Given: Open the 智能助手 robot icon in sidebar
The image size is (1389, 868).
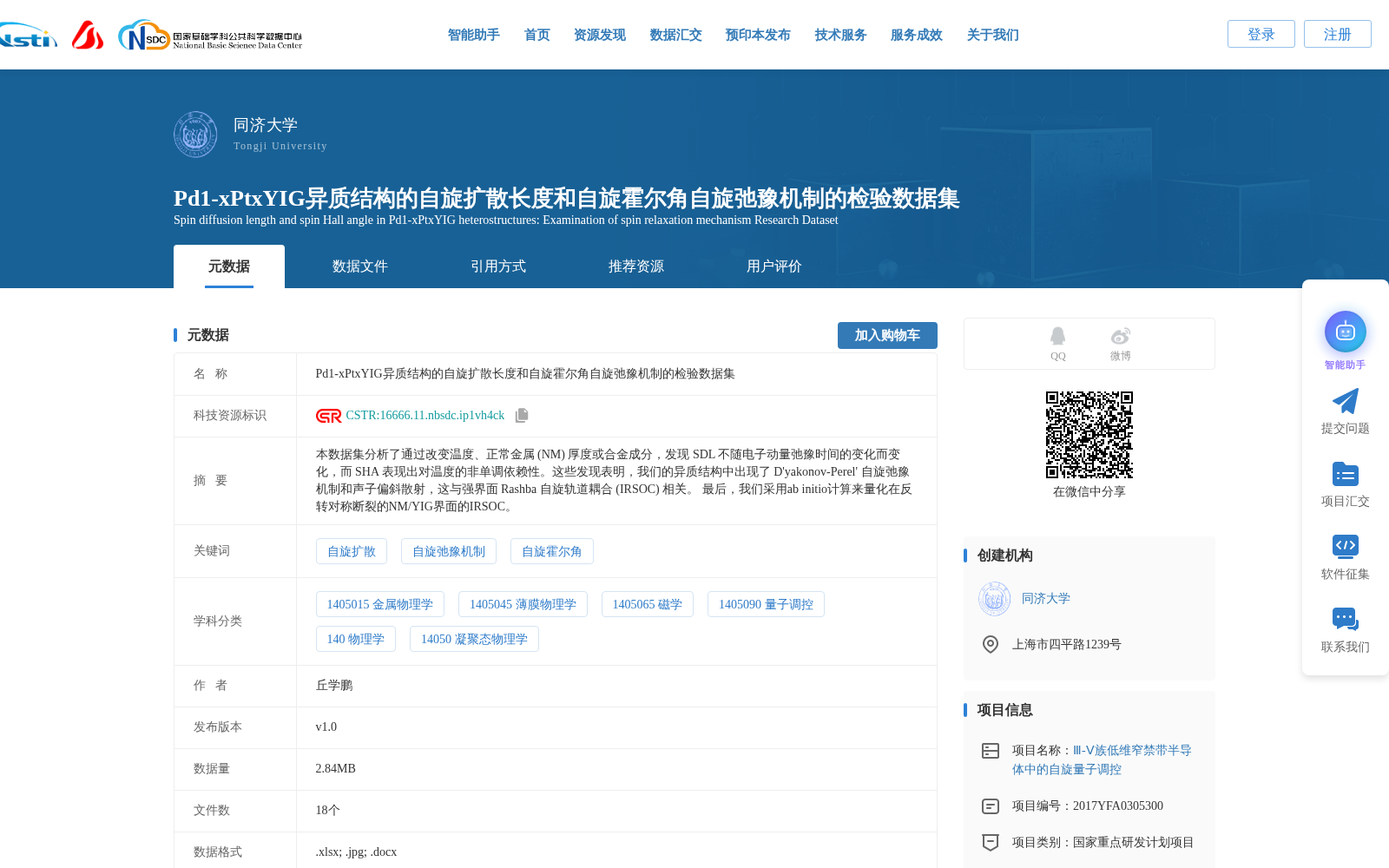Looking at the screenshot, I should 1346,332.
